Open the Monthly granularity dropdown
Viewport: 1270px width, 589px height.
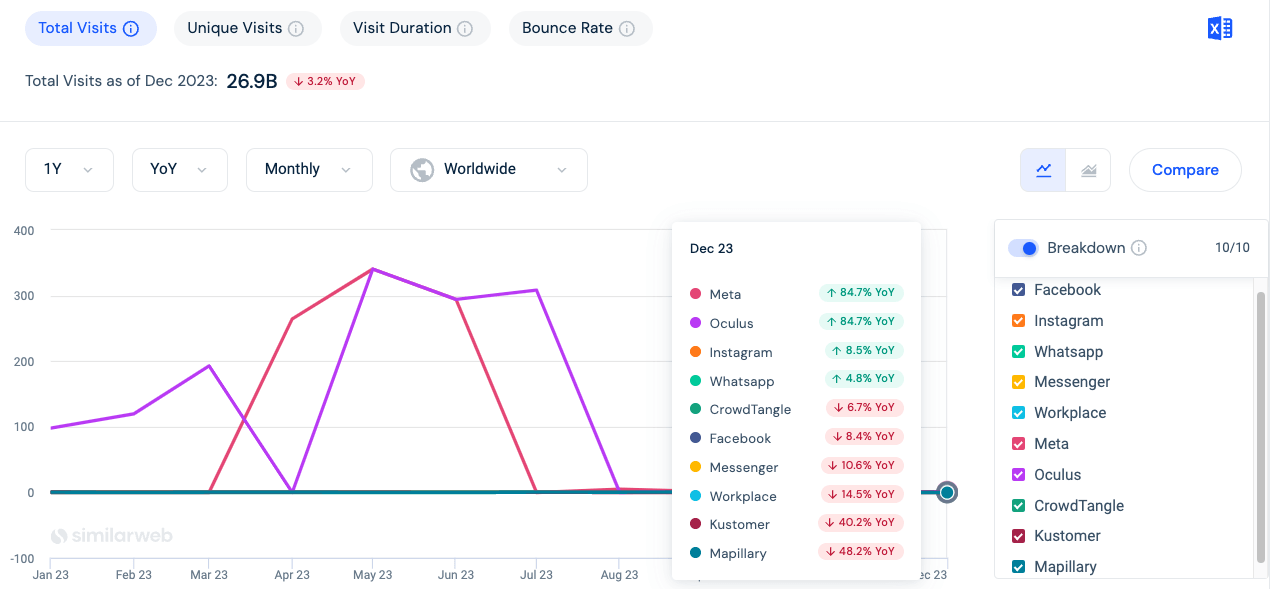(x=309, y=170)
